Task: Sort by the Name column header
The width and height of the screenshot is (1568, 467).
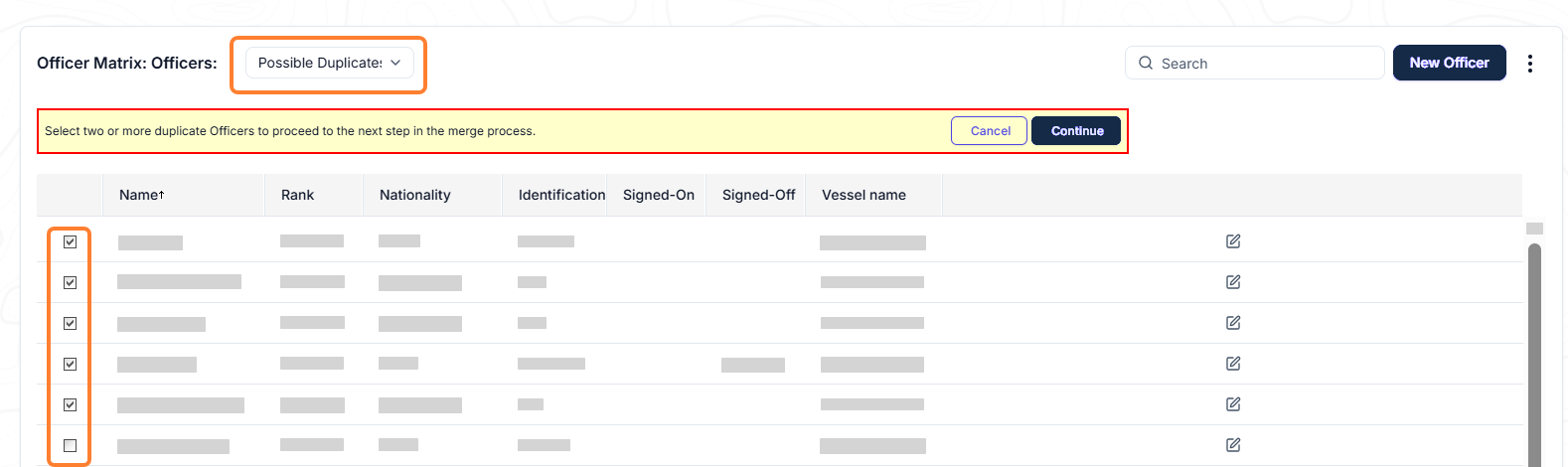Action: coord(142,195)
